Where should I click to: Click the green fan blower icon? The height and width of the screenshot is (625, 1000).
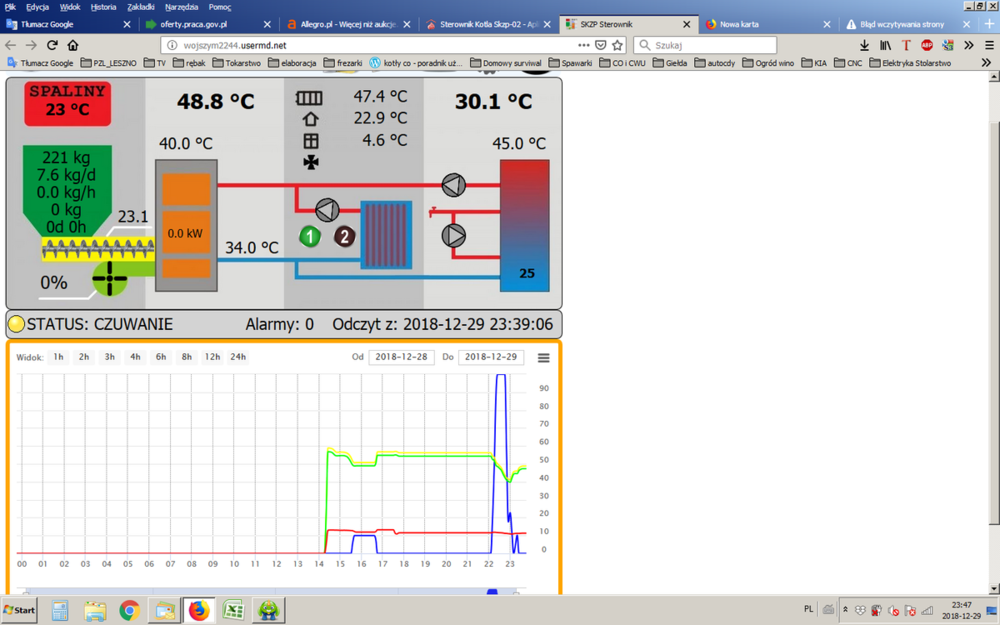pos(110,280)
